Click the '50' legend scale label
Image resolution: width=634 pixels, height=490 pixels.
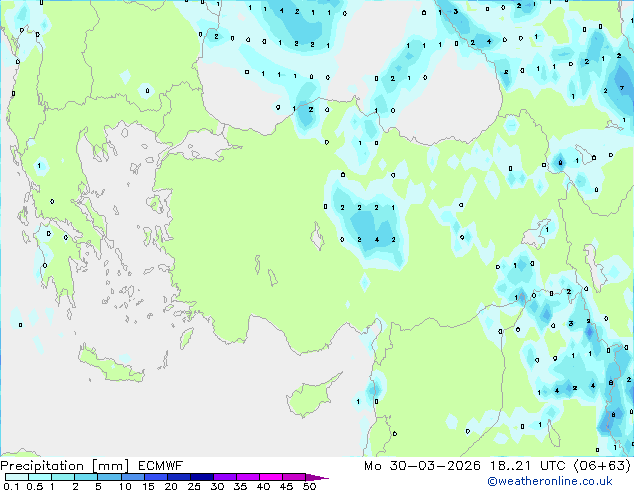tap(309, 486)
